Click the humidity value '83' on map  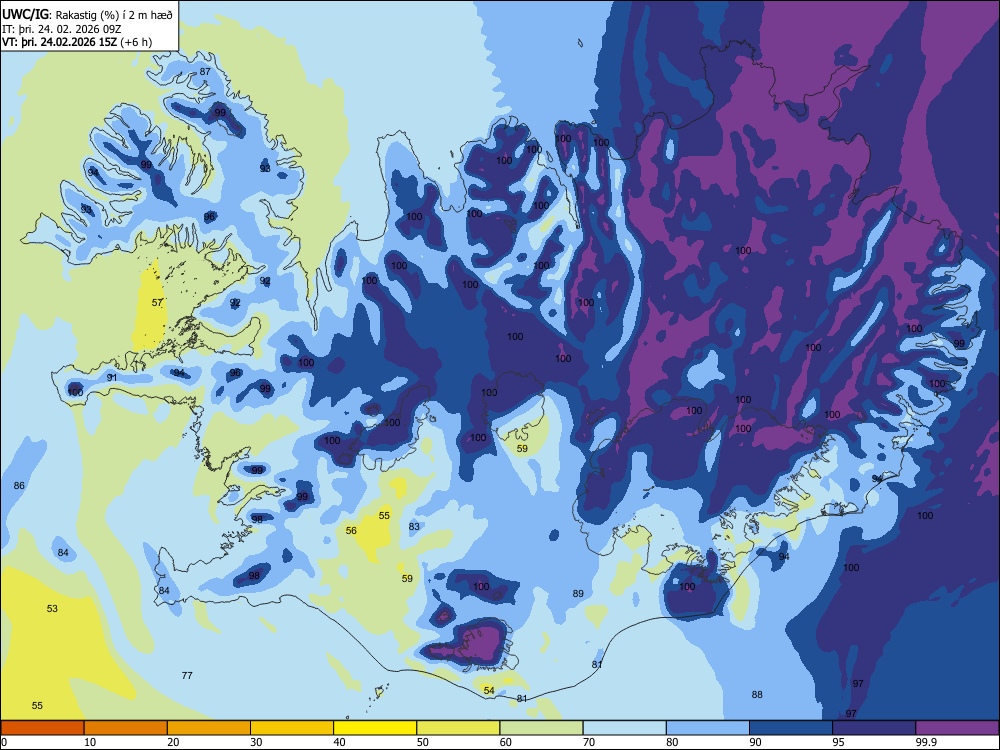414,526
